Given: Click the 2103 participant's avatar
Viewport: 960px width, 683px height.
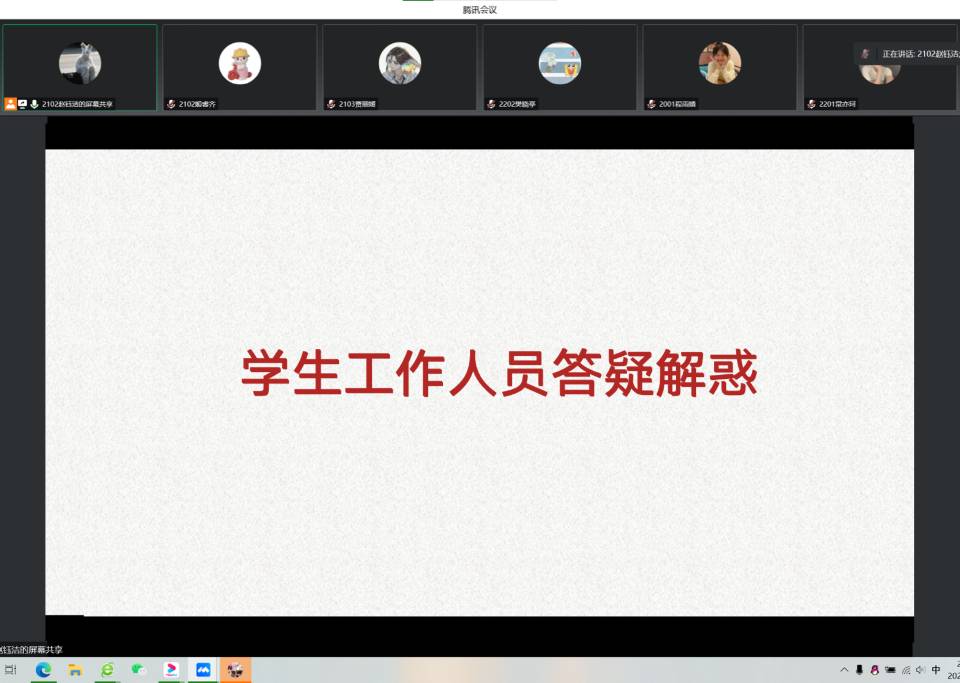Looking at the screenshot, I should coord(400,63).
